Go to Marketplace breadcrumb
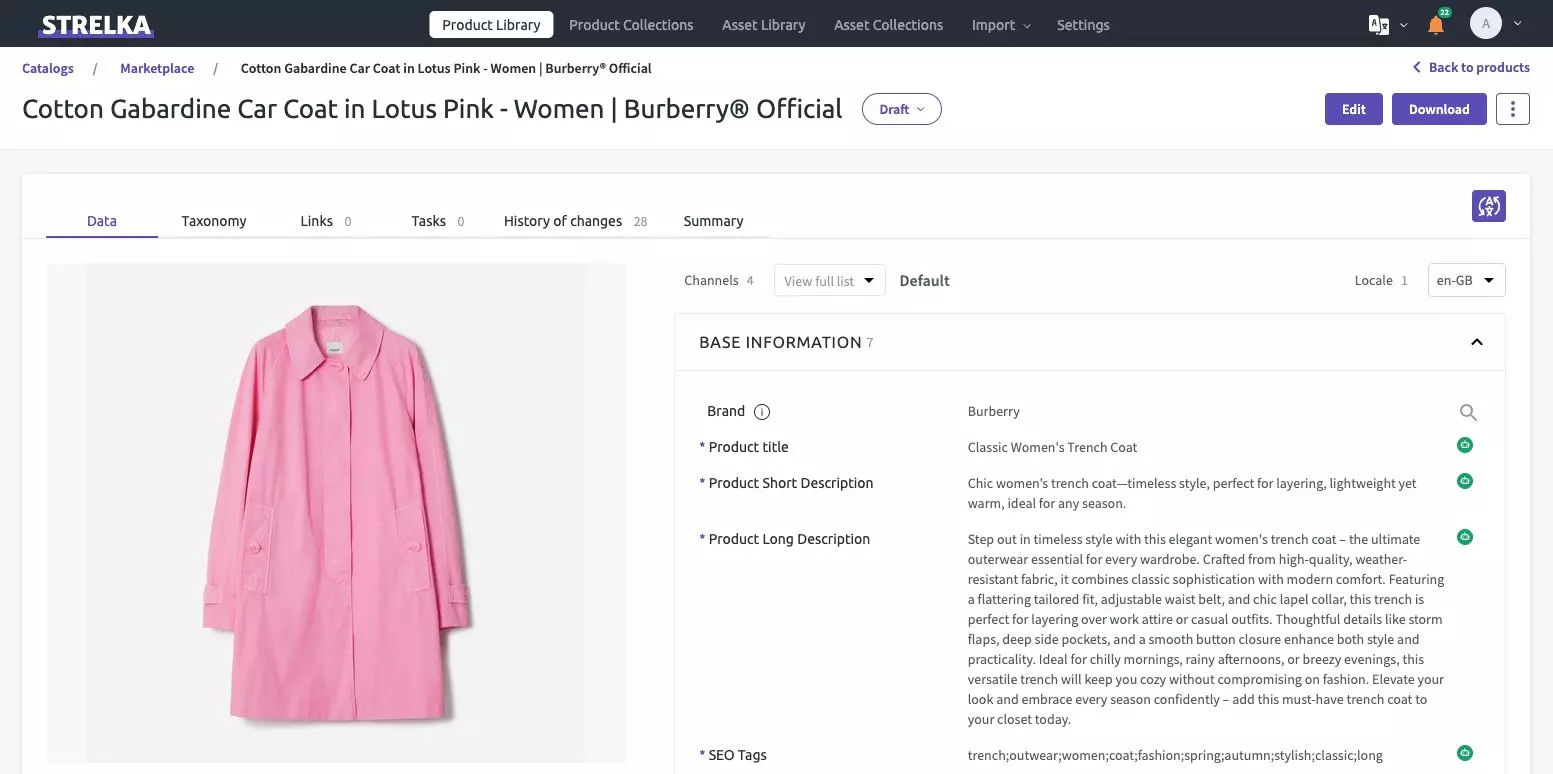 (x=157, y=68)
